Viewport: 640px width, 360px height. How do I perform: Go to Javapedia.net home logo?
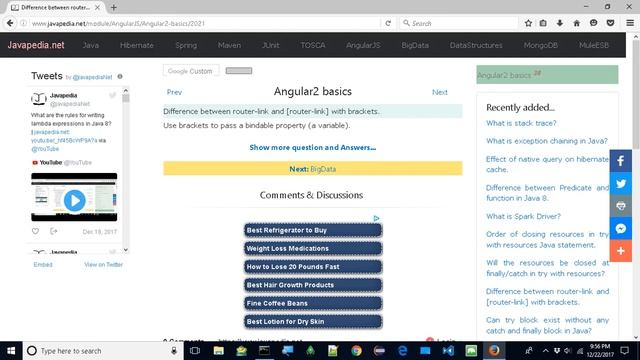pos(36,45)
